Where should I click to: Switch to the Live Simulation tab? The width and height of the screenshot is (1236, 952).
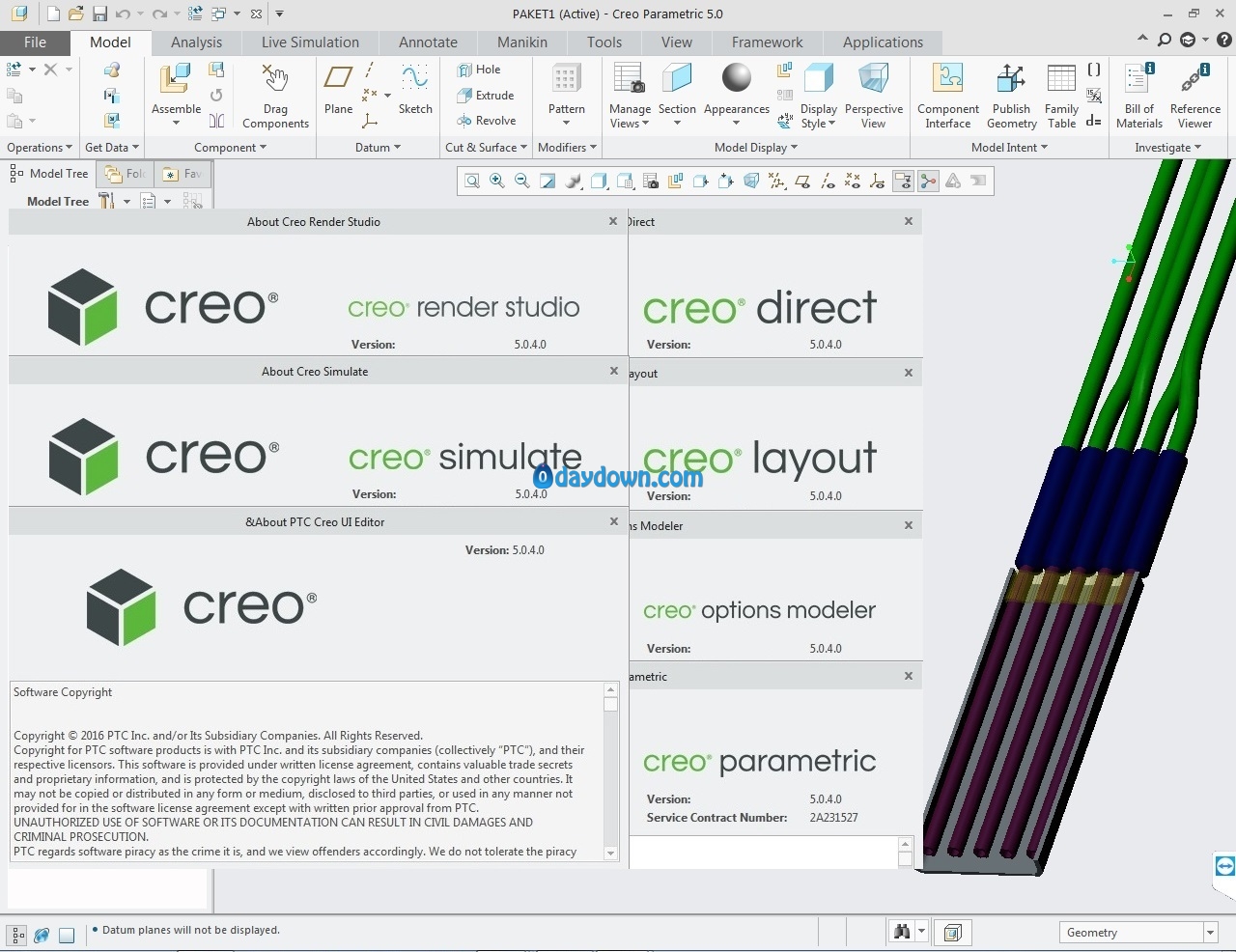(310, 42)
